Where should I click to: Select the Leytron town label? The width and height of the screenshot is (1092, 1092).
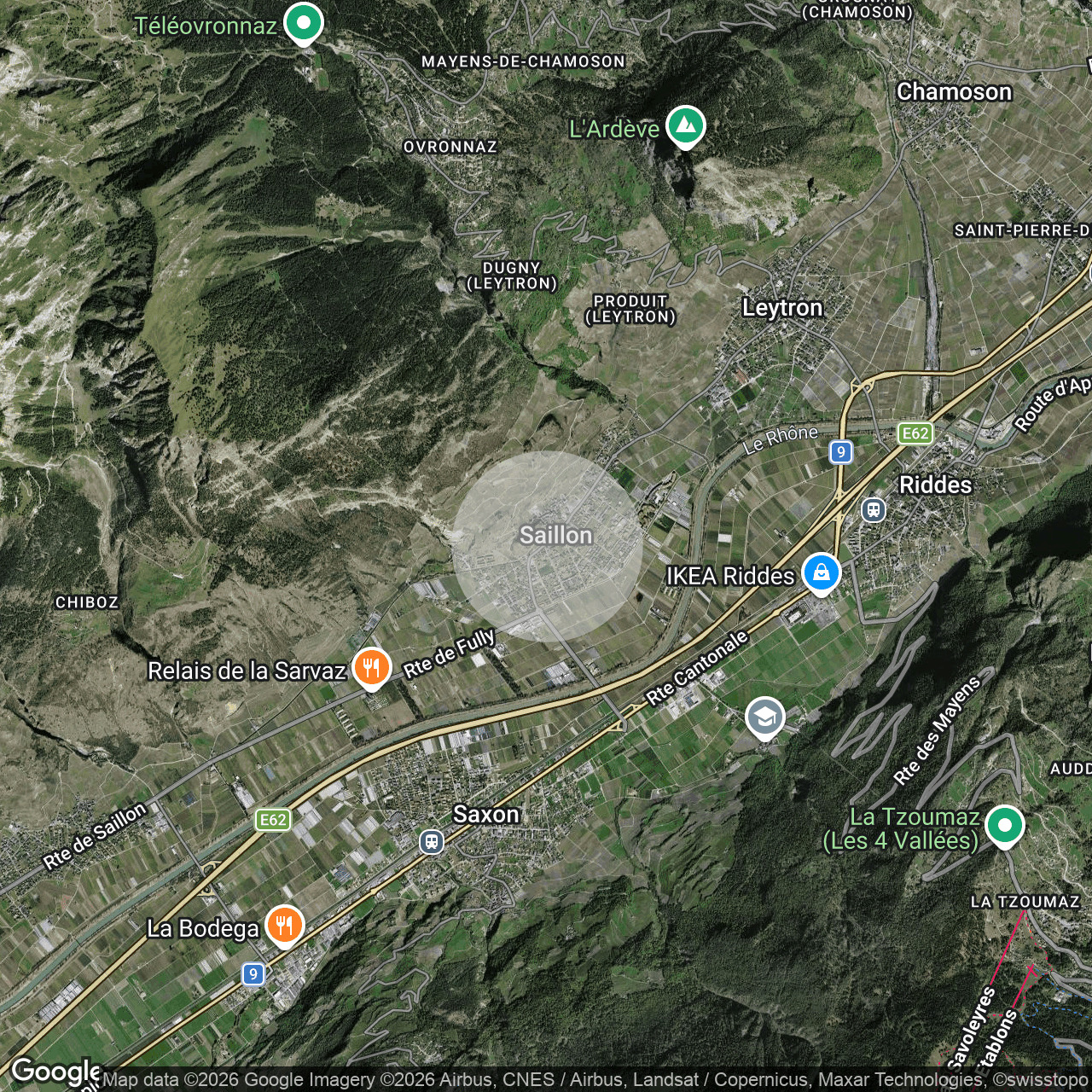point(782,307)
